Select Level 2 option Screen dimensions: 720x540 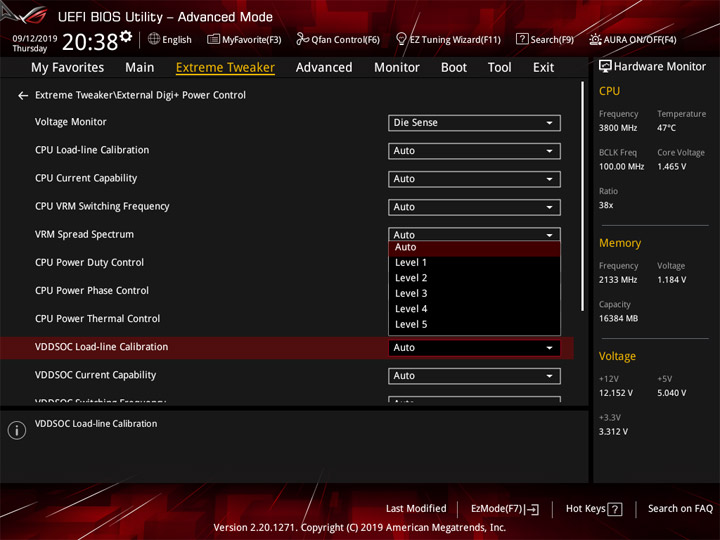474,278
